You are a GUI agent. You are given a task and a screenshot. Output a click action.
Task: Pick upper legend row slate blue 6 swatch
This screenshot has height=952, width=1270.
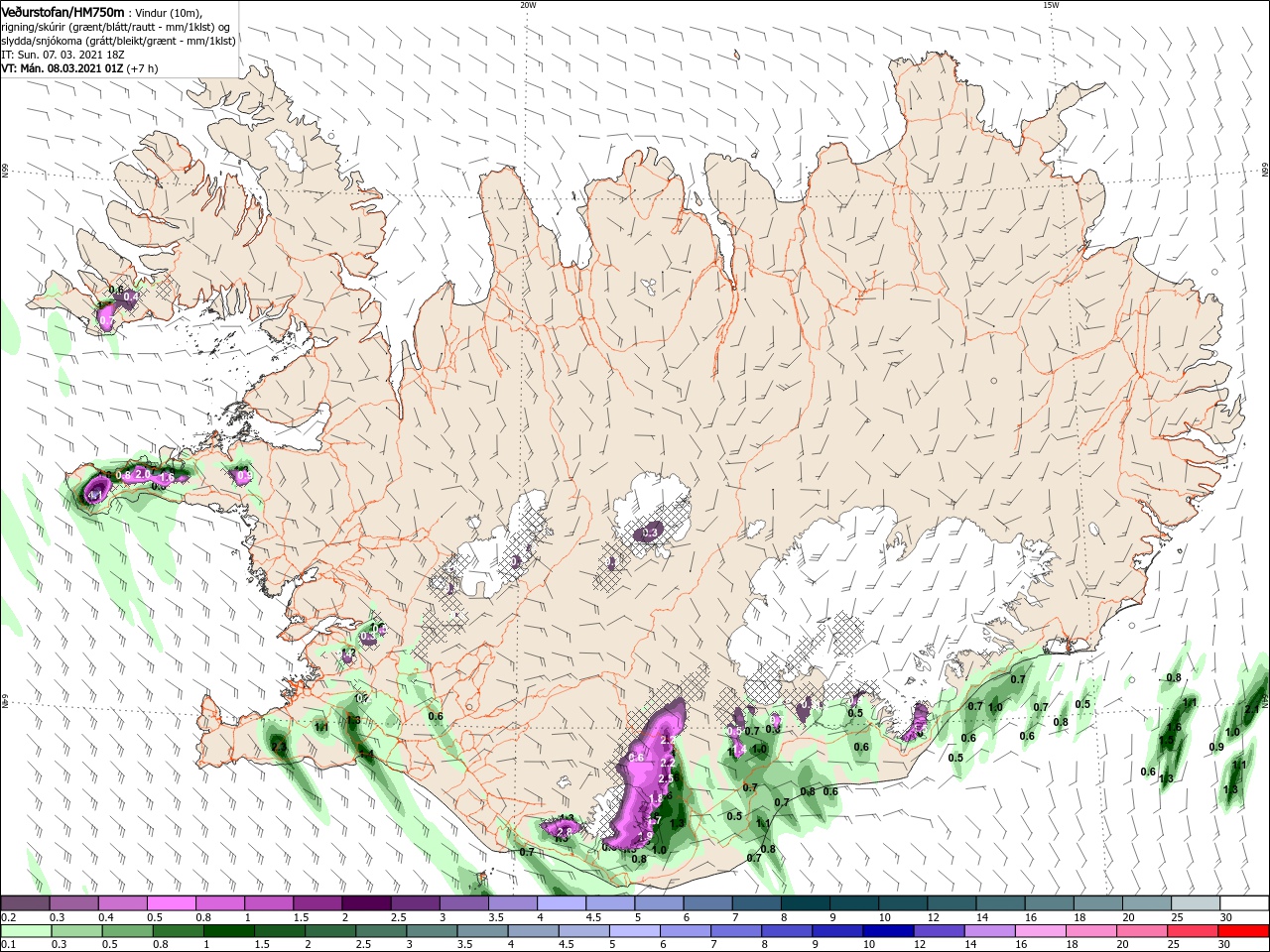tap(708, 903)
